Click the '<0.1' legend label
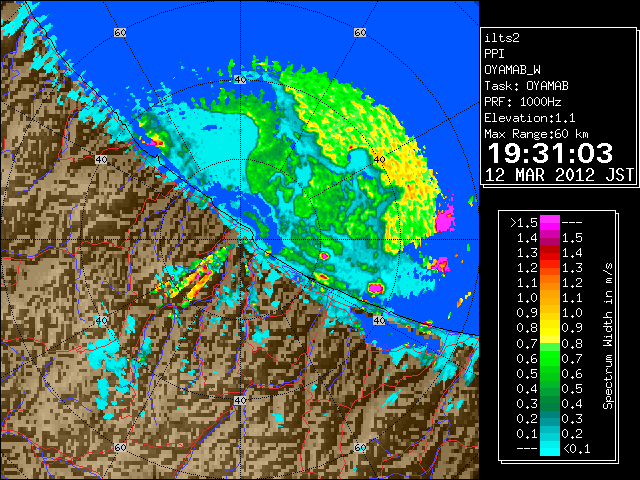The height and width of the screenshot is (480, 640). click(576, 449)
